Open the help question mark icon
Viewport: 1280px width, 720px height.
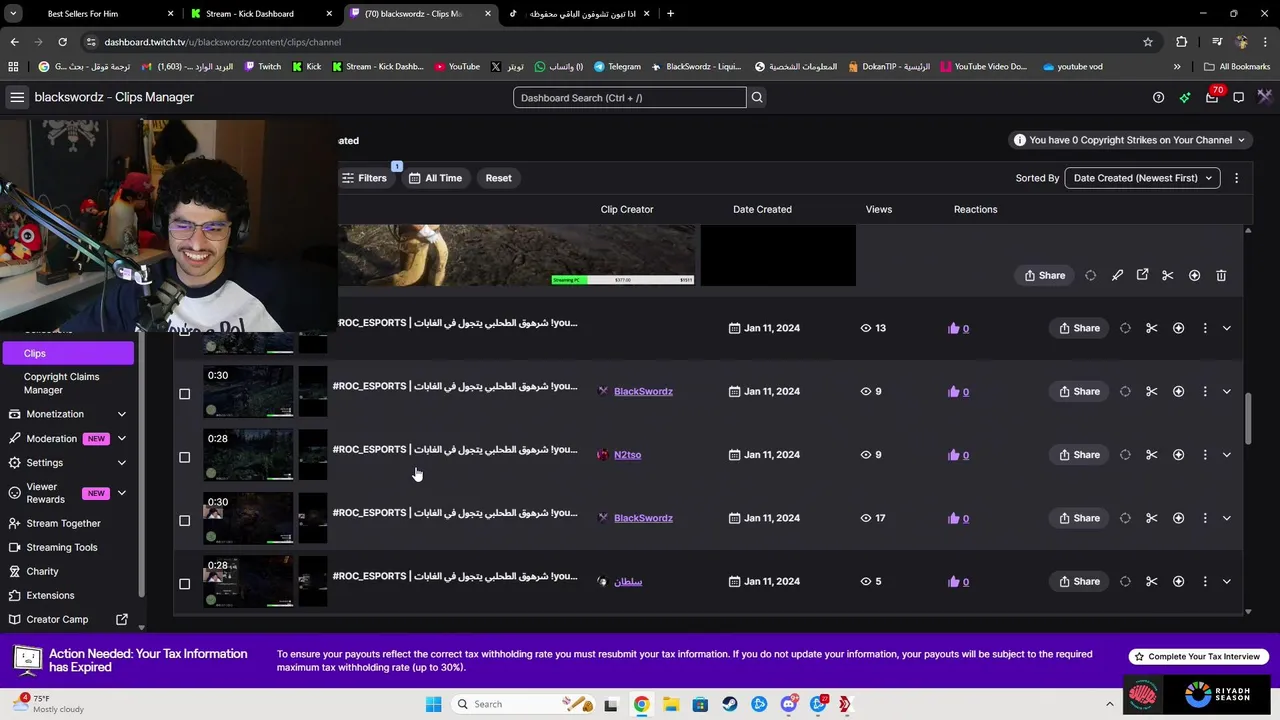tap(1158, 97)
